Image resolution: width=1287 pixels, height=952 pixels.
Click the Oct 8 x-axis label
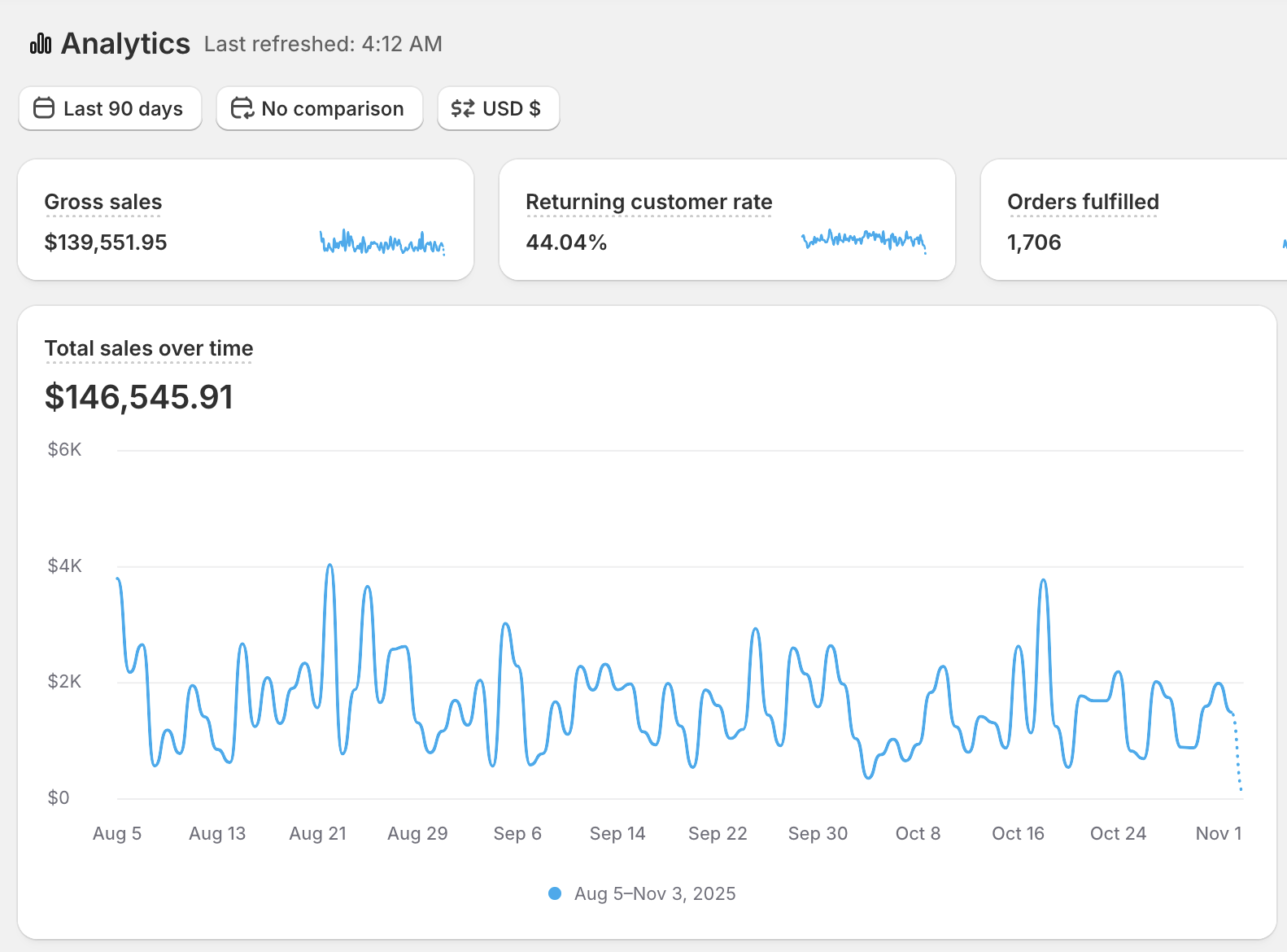click(918, 833)
